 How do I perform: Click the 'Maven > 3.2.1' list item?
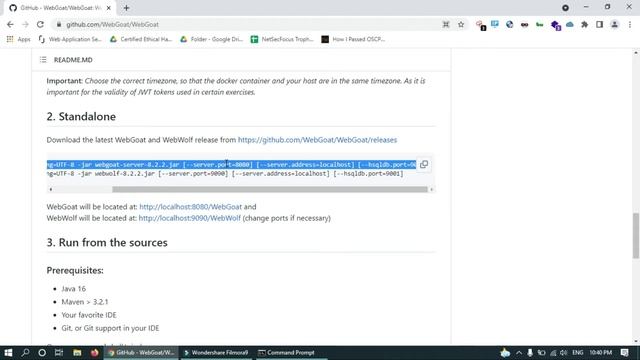click(x=84, y=302)
